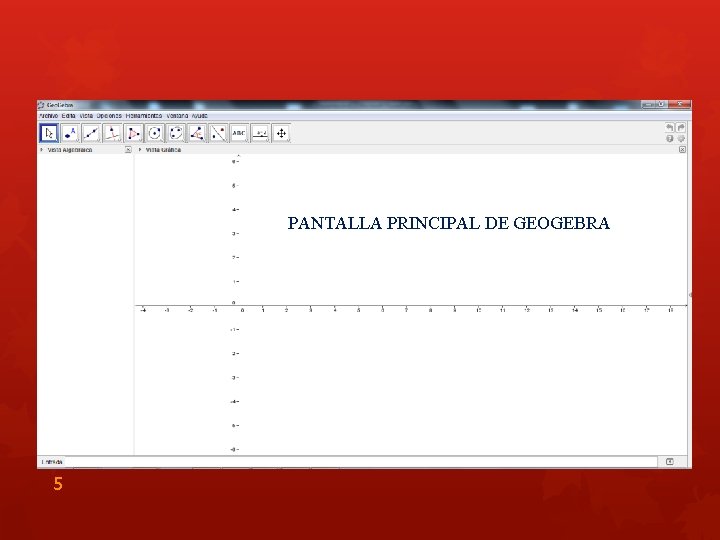Open the Ventana menu
The width and height of the screenshot is (720, 540).
pos(177,116)
